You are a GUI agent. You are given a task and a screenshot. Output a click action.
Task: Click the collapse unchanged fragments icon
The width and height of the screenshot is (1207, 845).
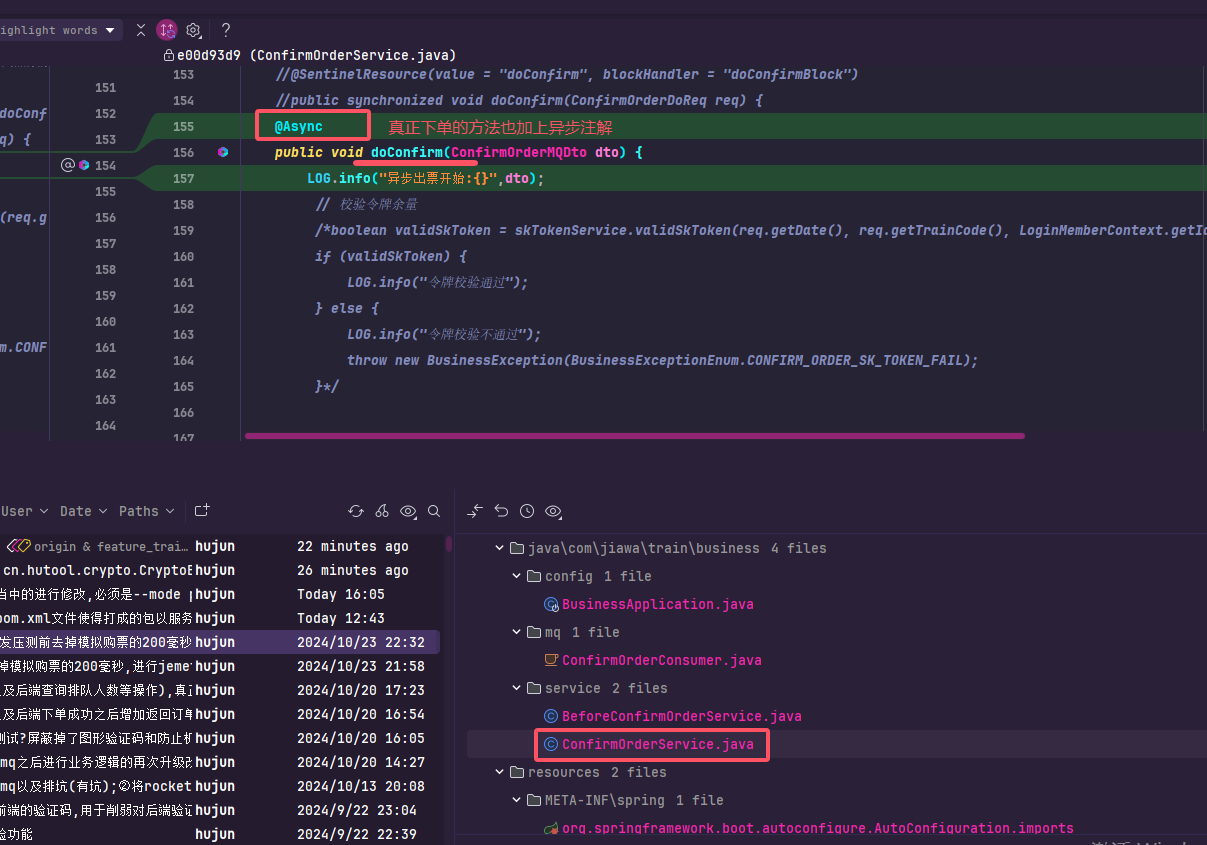pos(141,30)
